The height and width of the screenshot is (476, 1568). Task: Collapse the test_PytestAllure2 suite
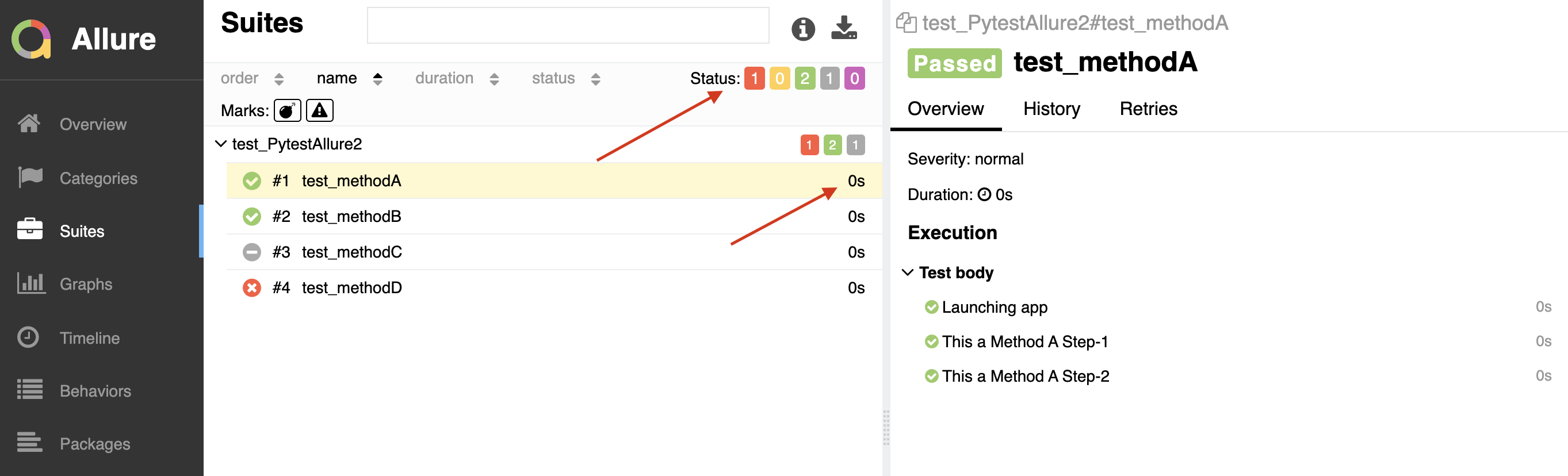[221, 144]
